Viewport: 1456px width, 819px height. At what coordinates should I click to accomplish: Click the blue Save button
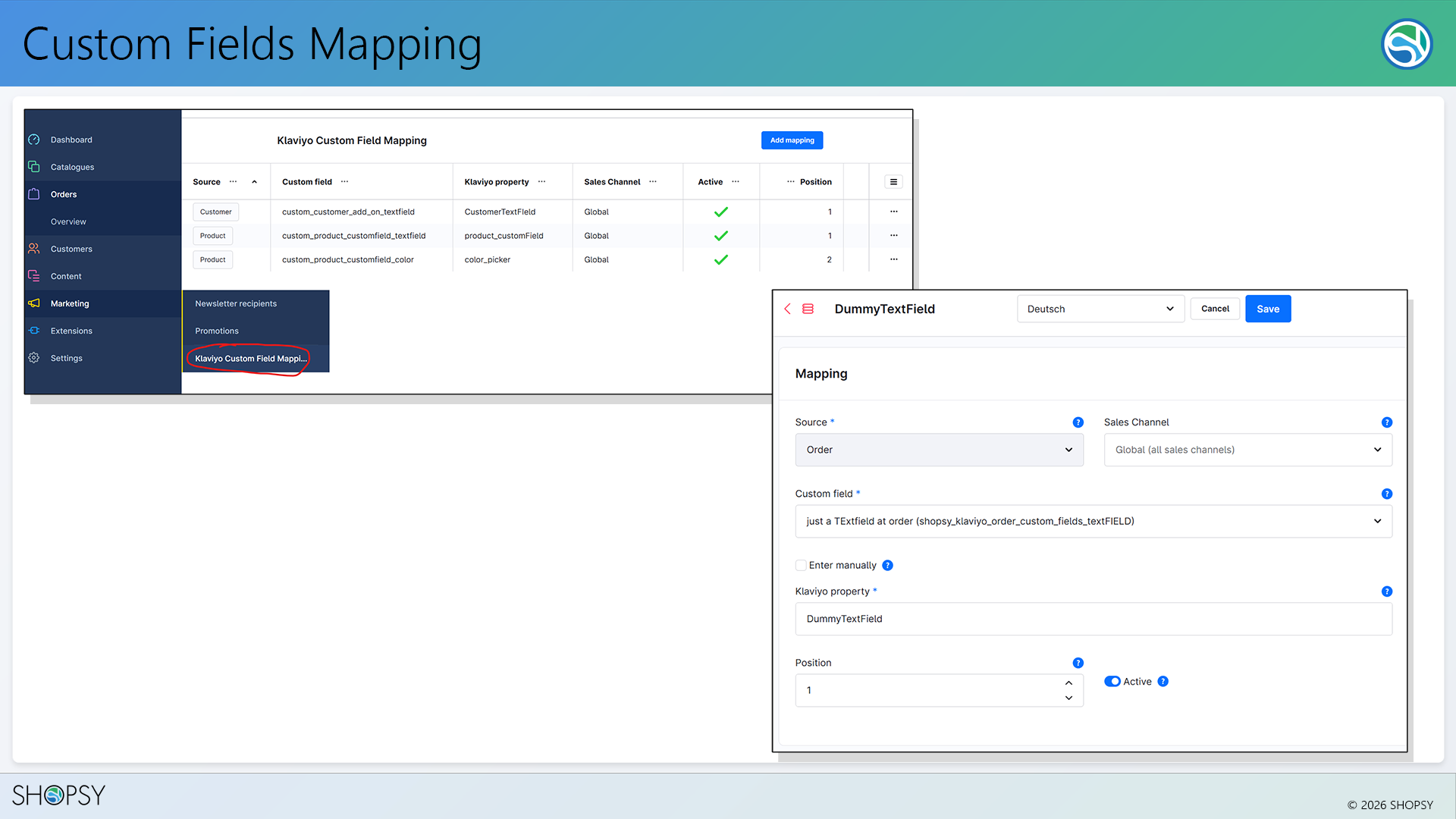pos(1268,309)
